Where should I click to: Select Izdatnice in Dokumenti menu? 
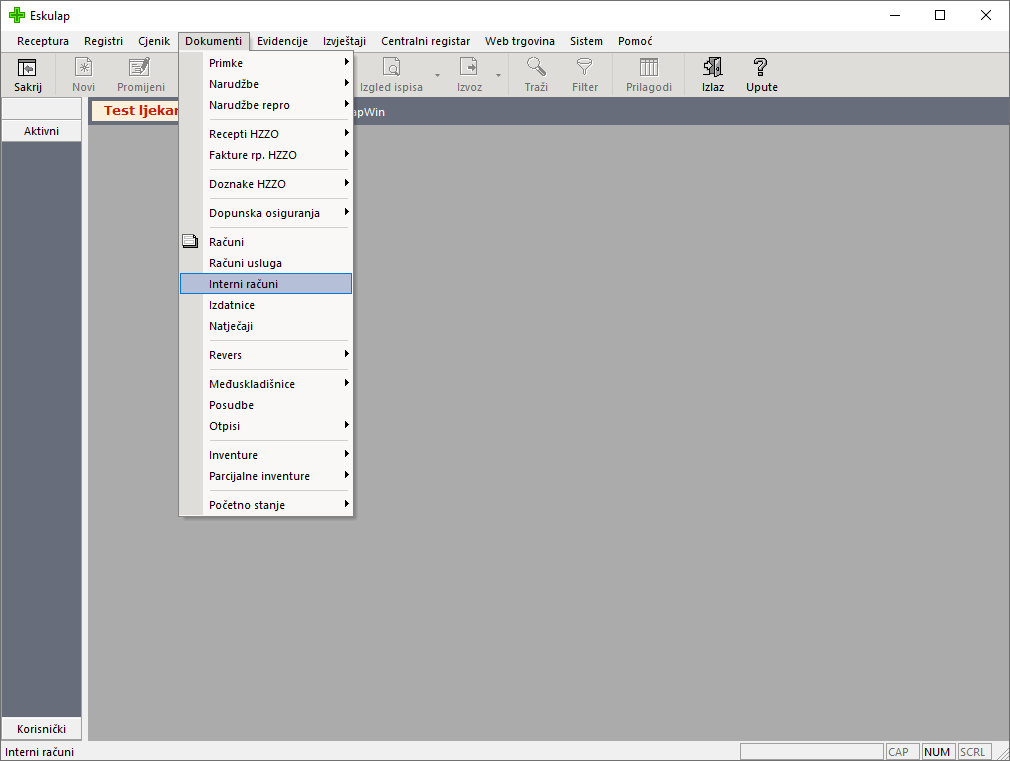tap(265, 305)
